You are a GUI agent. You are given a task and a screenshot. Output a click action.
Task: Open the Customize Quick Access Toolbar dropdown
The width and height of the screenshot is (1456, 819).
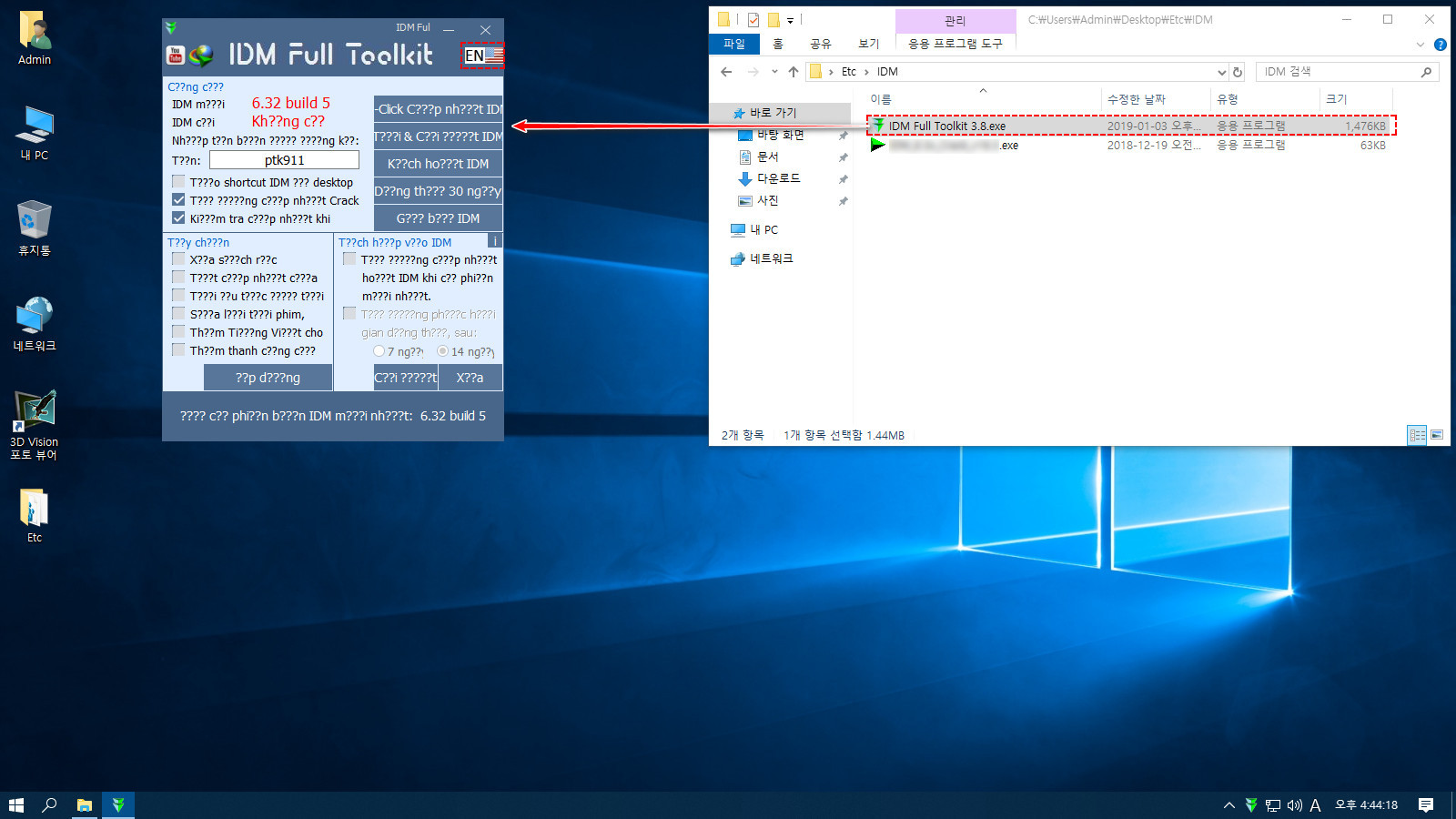point(790,20)
